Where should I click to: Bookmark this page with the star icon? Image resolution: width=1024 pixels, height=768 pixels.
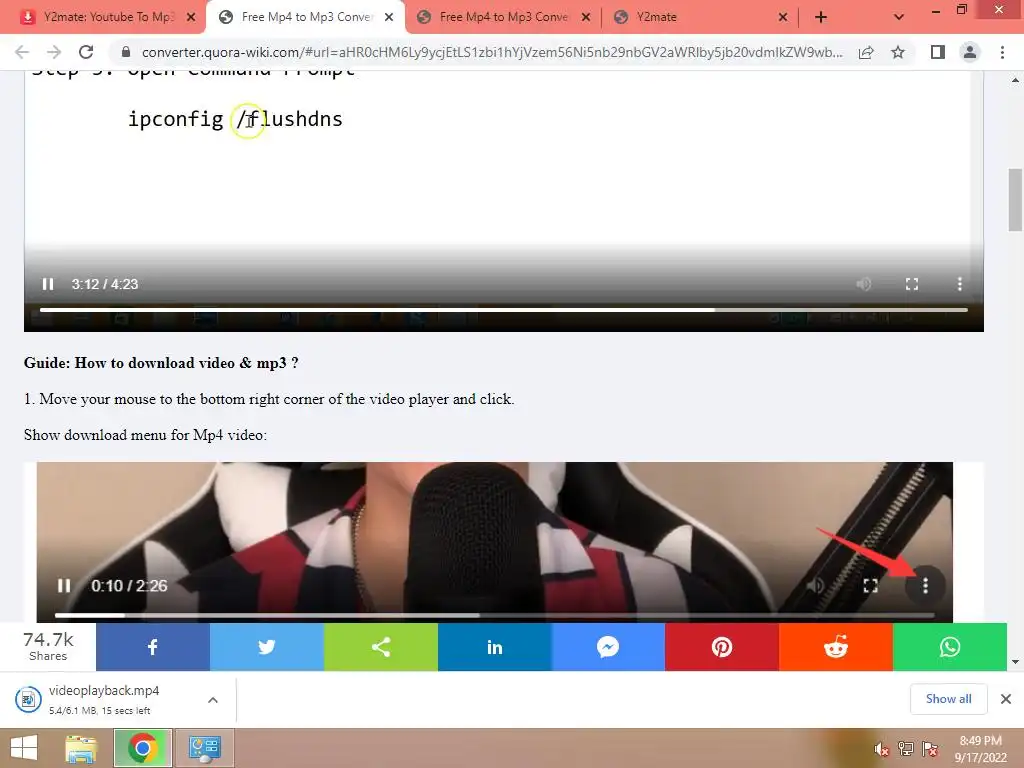(898, 52)
